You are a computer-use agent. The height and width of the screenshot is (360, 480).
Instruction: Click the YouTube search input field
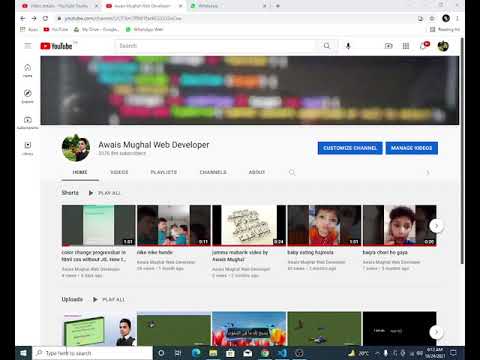click(x=215, y=46)
